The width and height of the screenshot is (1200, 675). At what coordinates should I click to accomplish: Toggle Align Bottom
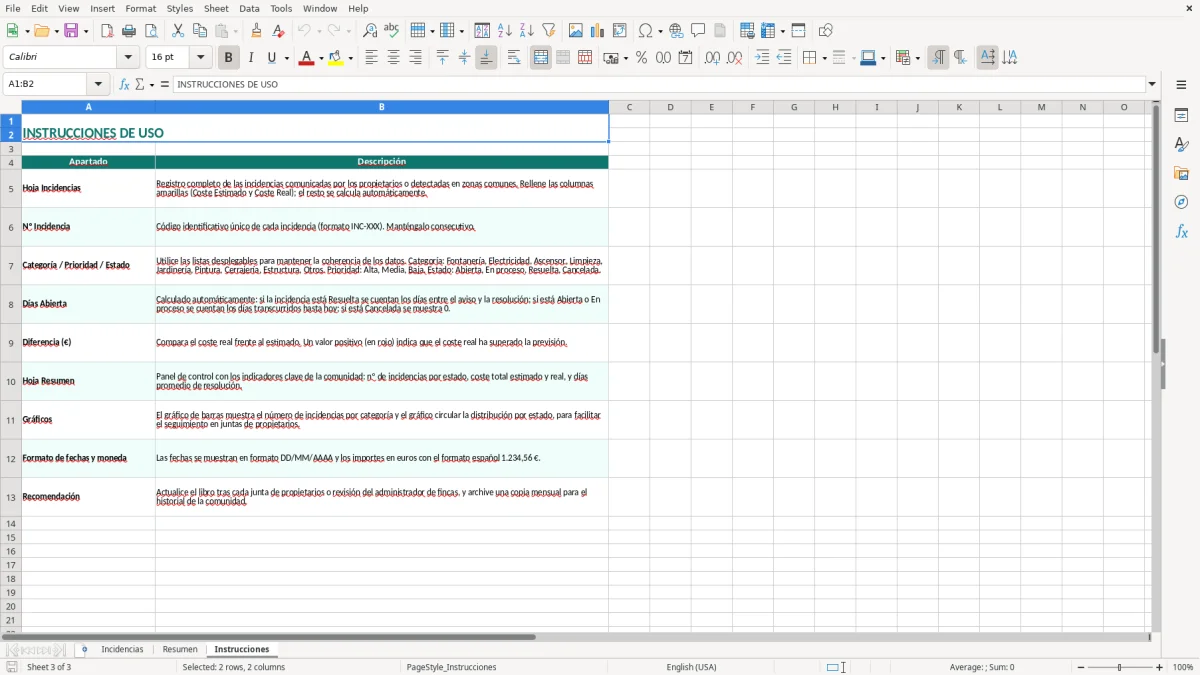[x=486, y=58]
